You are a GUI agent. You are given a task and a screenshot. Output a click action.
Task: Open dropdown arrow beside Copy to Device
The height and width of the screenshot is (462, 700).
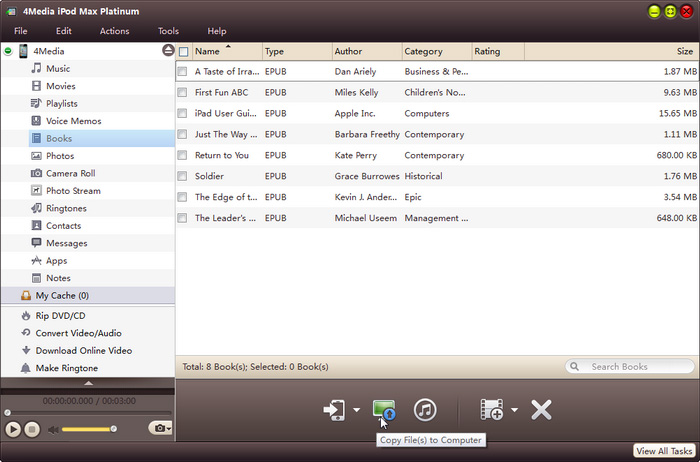click(x=356, y=410)
